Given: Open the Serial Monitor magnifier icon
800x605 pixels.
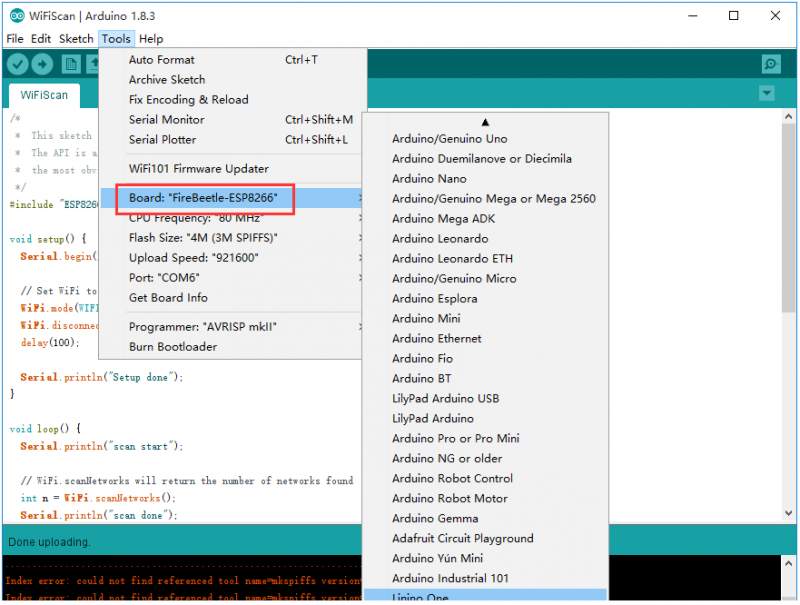Looking at the screenshot, I should pos(771,64).
